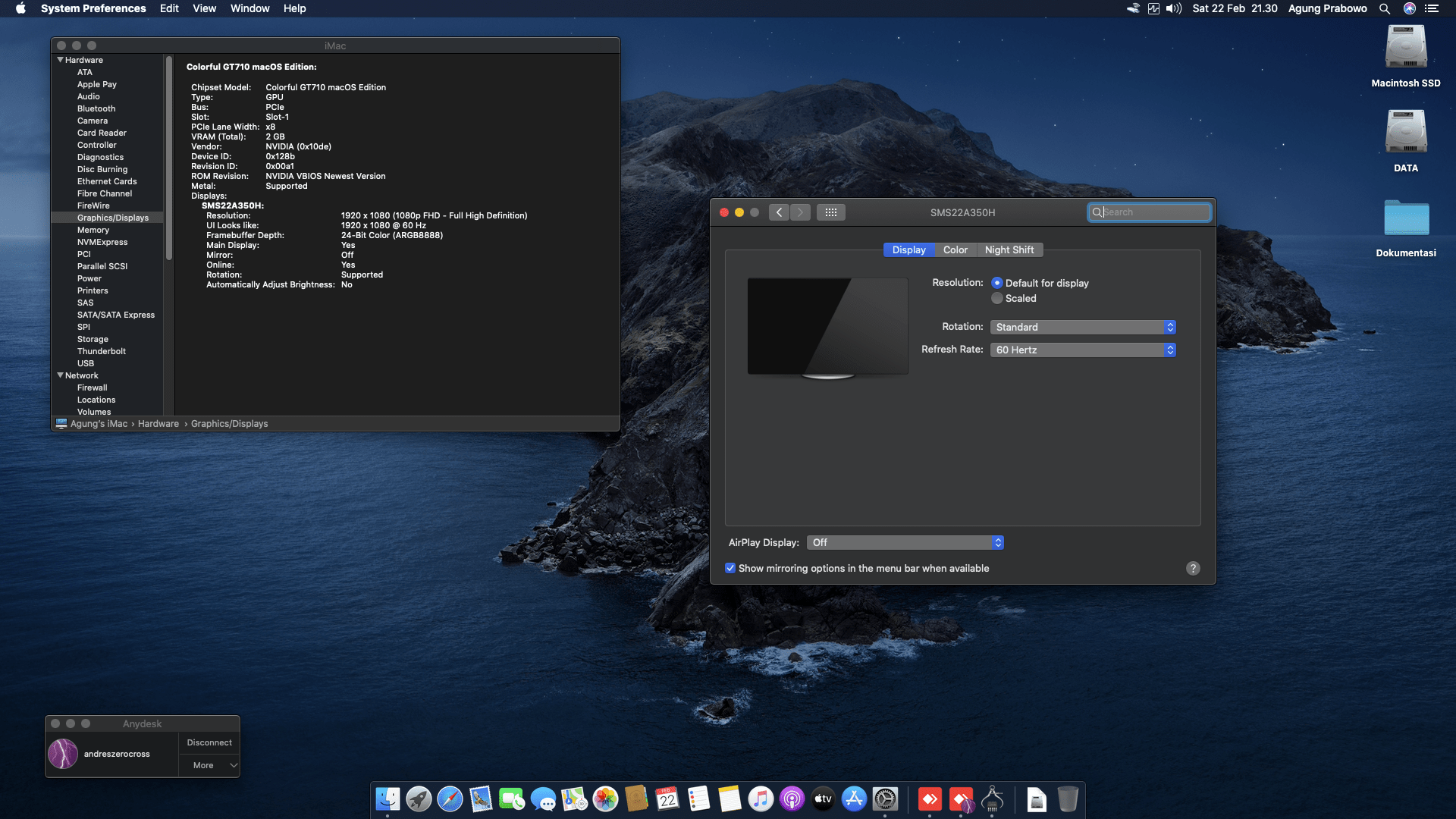Screen dimensions: 1456x819
Task: Open Contacts book icon in Dock
Action: pyautogui.click(x=636, y=799)
